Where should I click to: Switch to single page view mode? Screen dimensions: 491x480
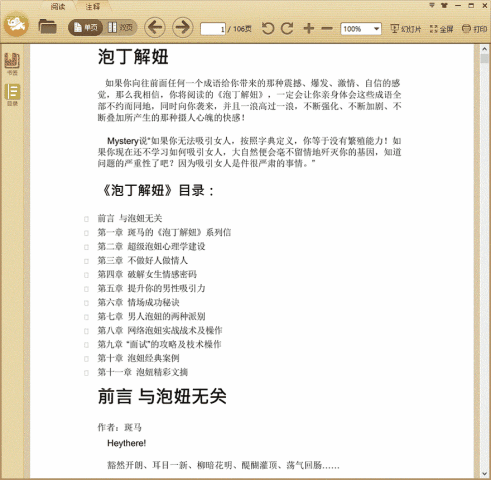point(85,28)
